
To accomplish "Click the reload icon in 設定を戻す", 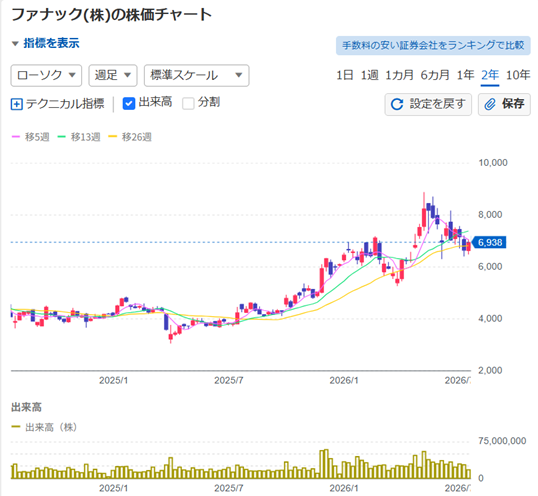I will (397, 104).
